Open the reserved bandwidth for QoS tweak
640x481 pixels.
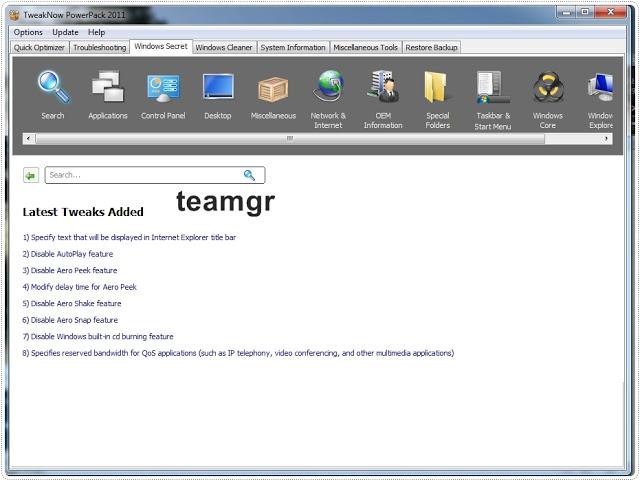tap(238, 353)
